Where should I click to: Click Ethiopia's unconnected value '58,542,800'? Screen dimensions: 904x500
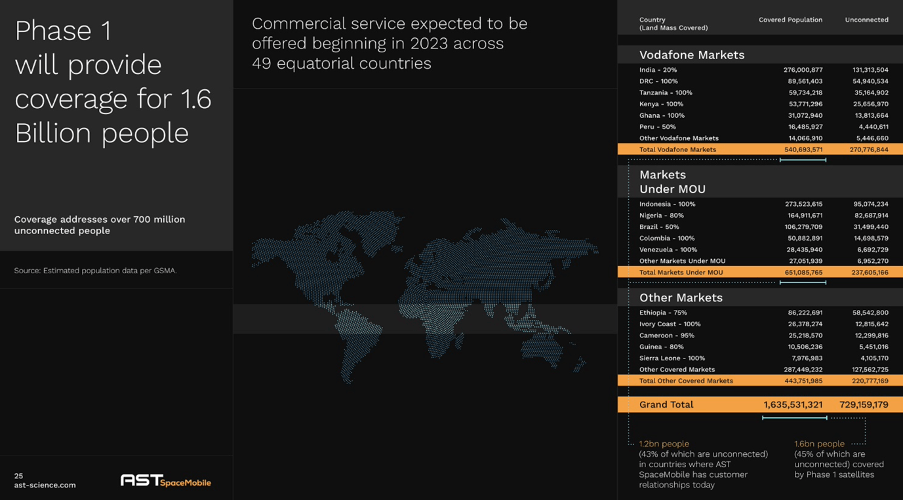click(x=871, y=313)
